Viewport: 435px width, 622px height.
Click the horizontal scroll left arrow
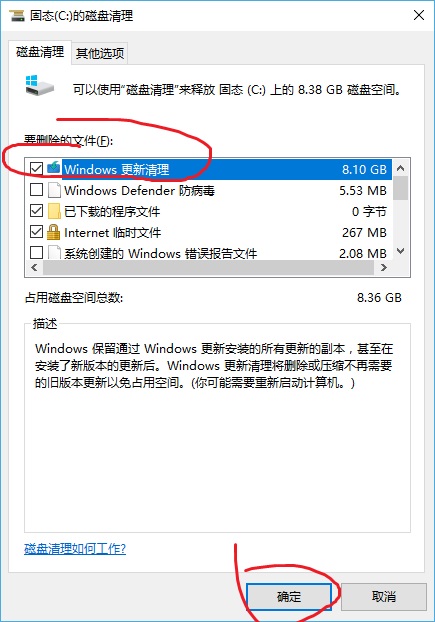click(34, 267)
